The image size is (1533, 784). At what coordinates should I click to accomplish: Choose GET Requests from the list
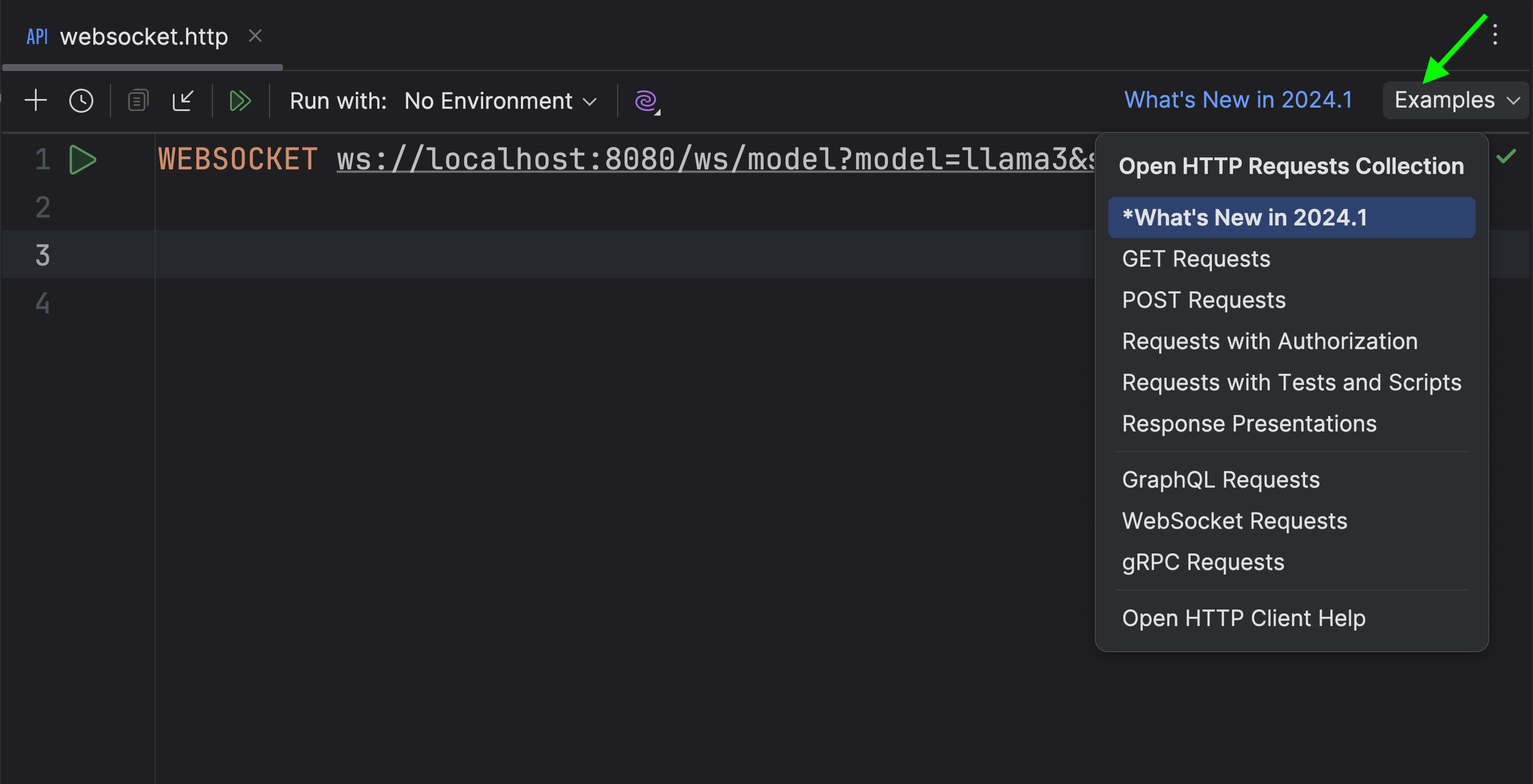[1196, 259]
